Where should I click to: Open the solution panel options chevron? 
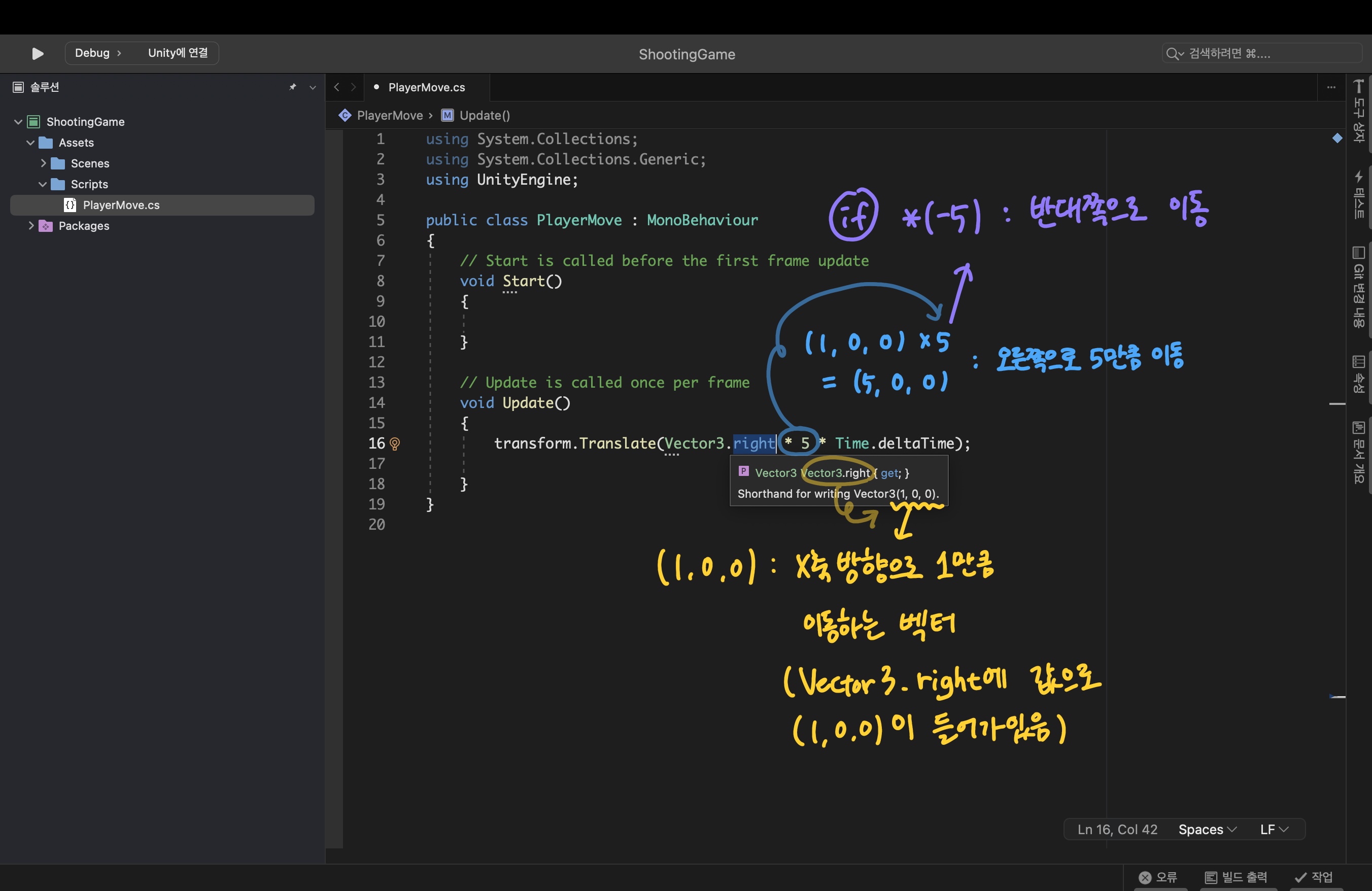[313, 88]
